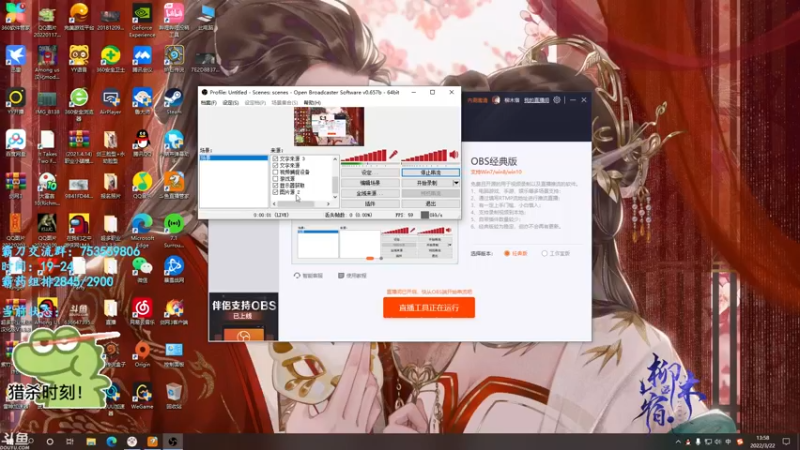Select the 工作室版 radio option
This screenshot has width=800, height=450.
544,253
